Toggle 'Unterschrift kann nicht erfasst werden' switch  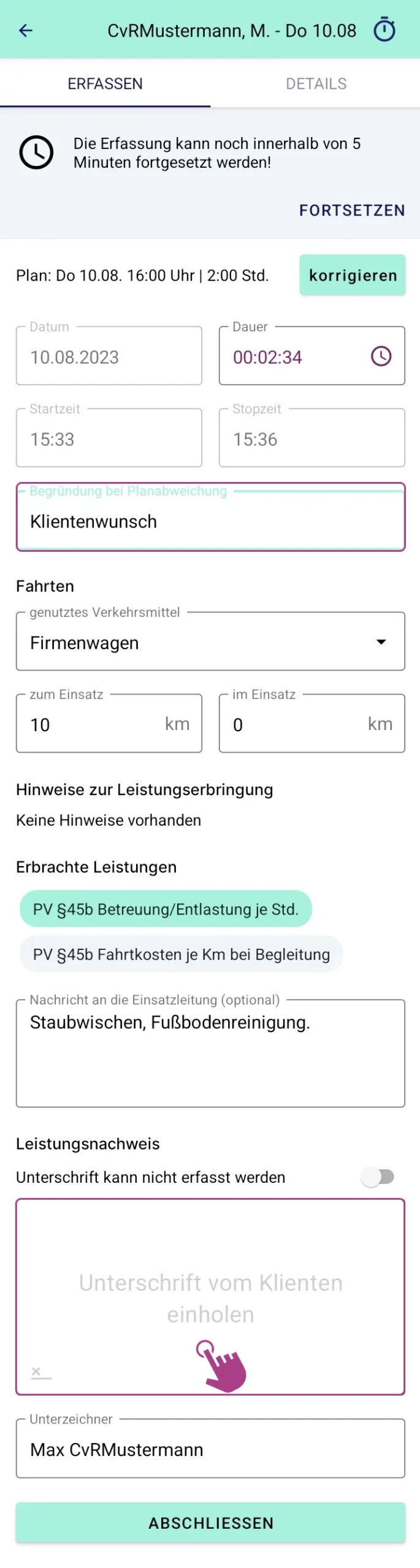[x=378, y=1176]
